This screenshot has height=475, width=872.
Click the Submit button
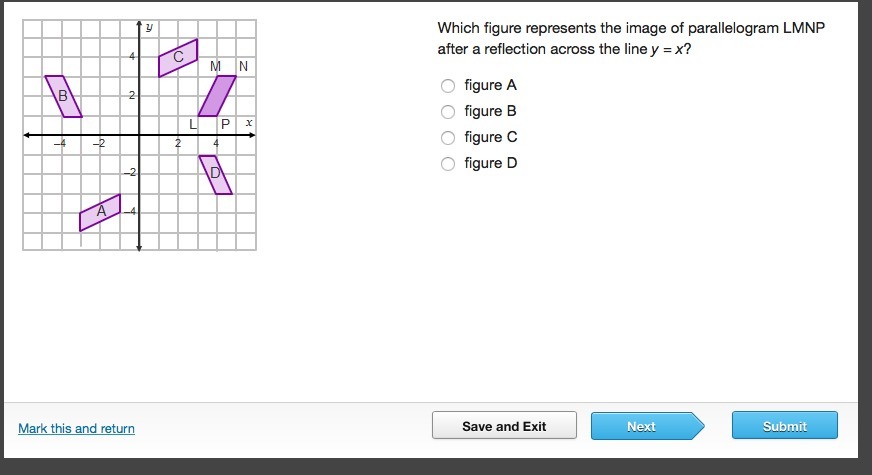coord(784,426)
